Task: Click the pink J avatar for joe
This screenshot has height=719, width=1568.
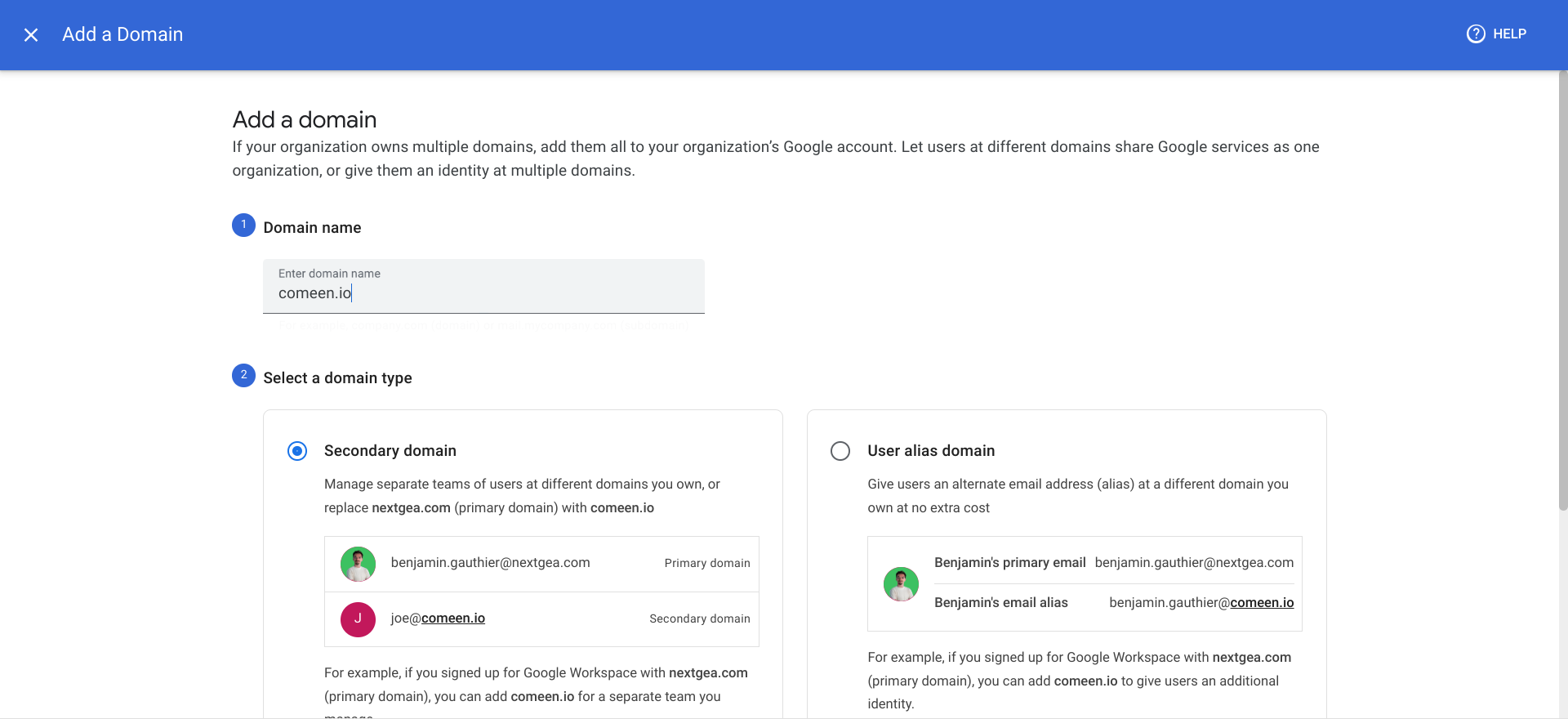Action: click(358, 619)
